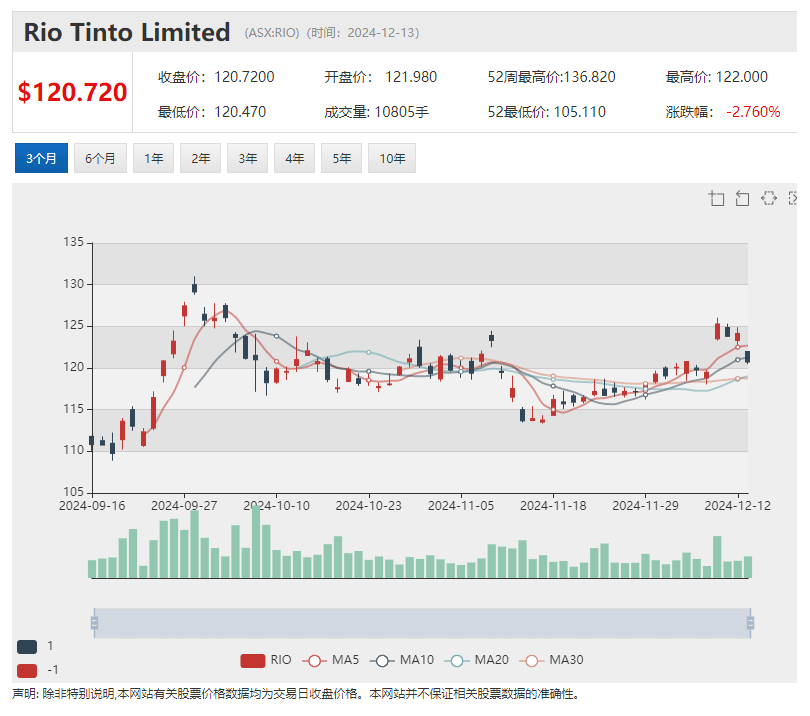Show the 2年 chart range
Viewport: 810px width, 716px height.
201,158
